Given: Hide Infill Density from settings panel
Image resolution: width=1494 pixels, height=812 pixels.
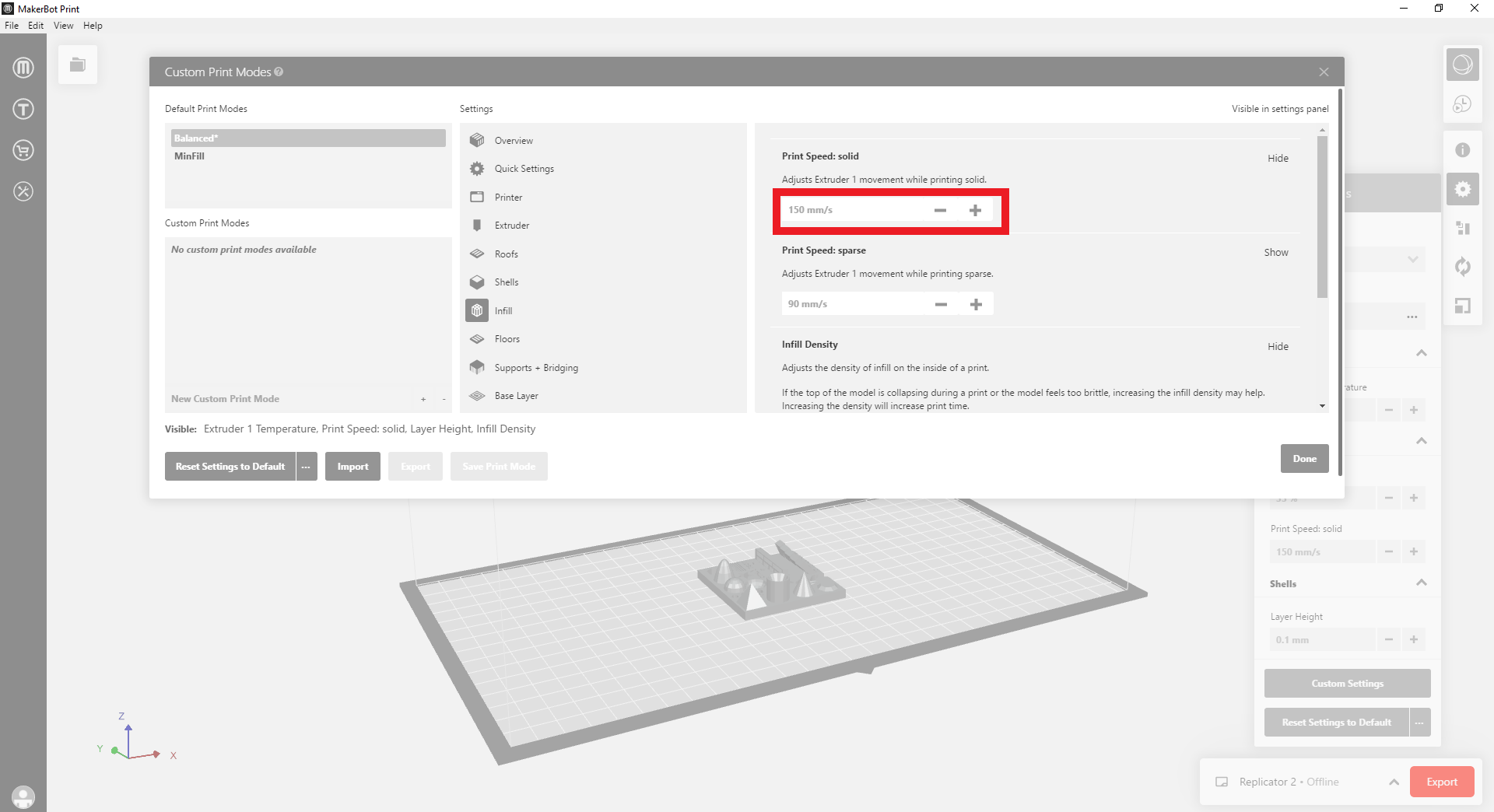Looking at the screenshot, I should tap(1278, 347).
